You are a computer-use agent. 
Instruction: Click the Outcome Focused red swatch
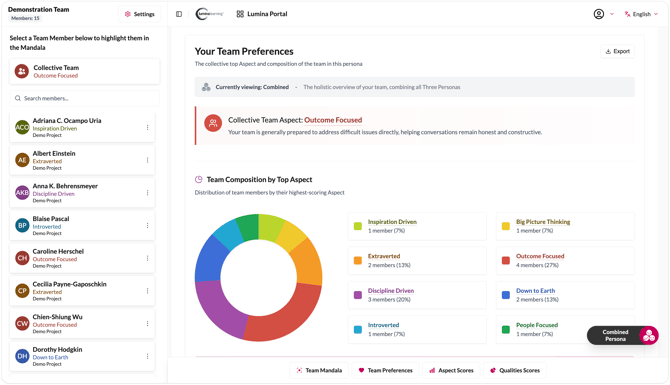click(505, 261)
